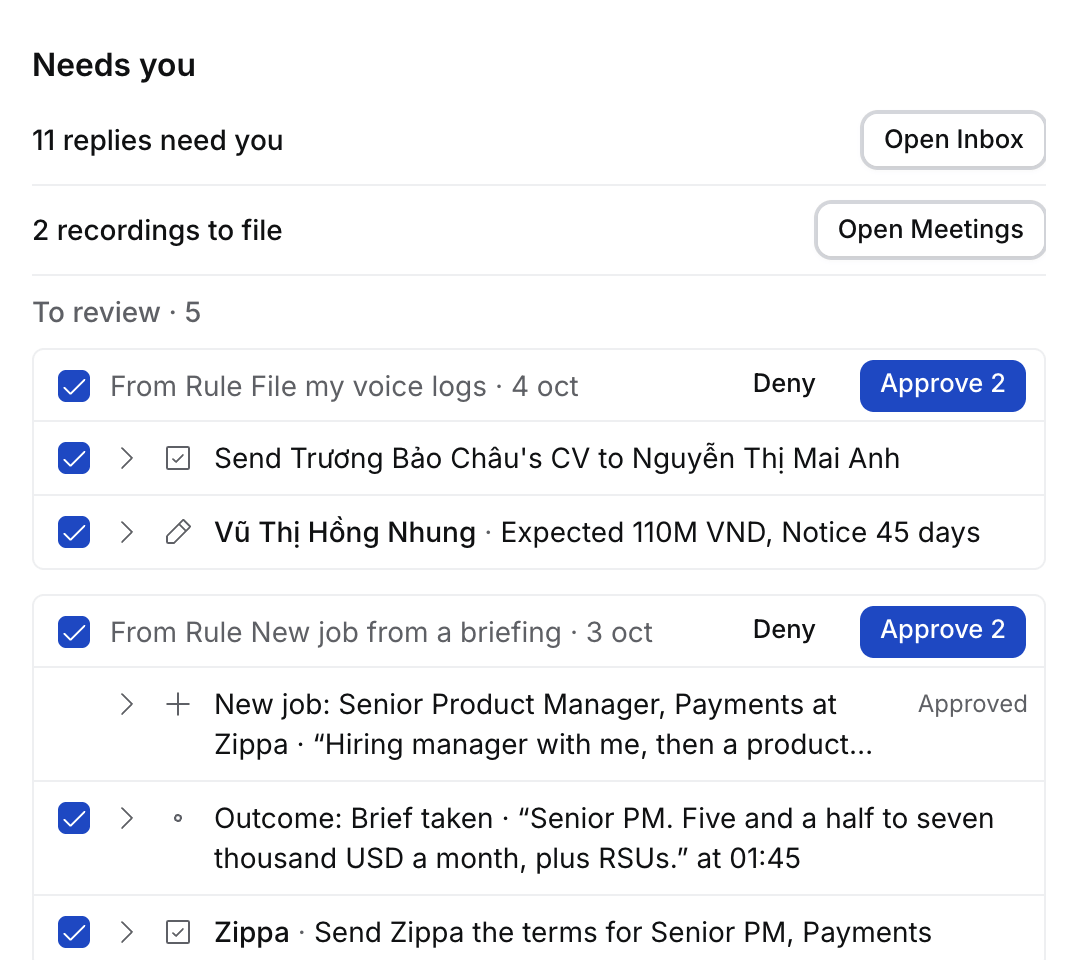Click 'From Rule File my voice logs · 4 oct' header
This screenshot has width=1078, height=960.
pyautogui.click(x=344, y=386)
